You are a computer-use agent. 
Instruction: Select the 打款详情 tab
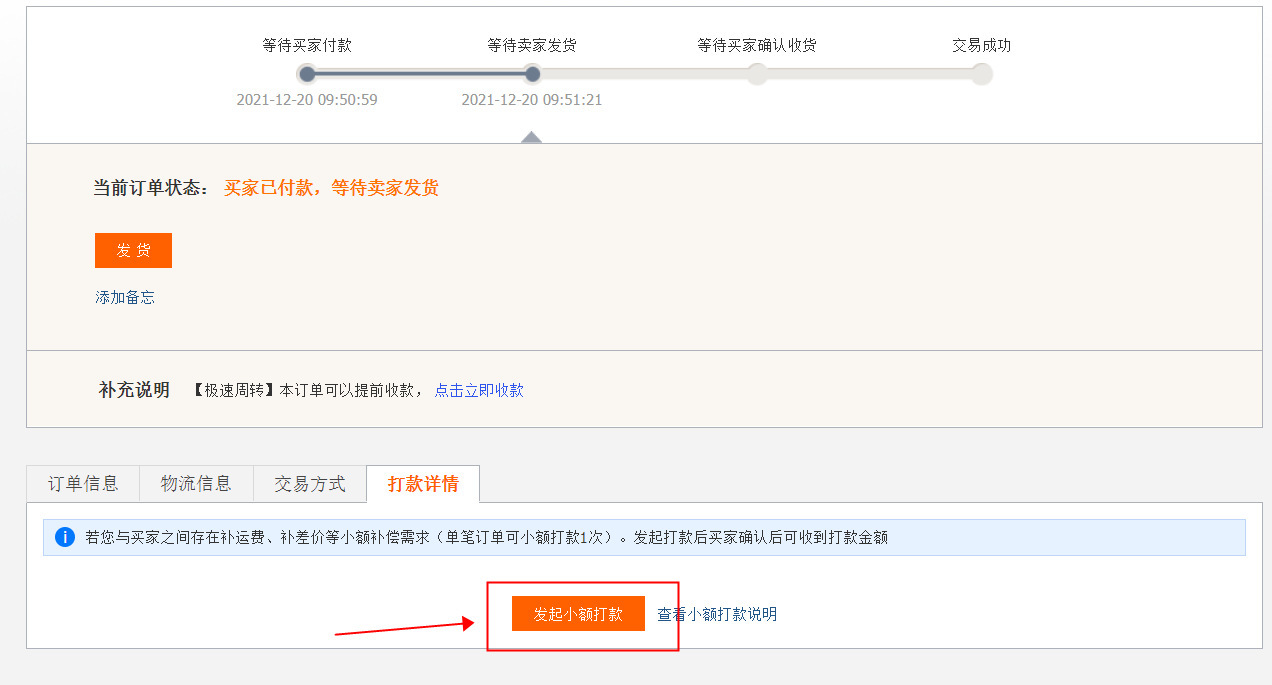click(x=423, y=483)
